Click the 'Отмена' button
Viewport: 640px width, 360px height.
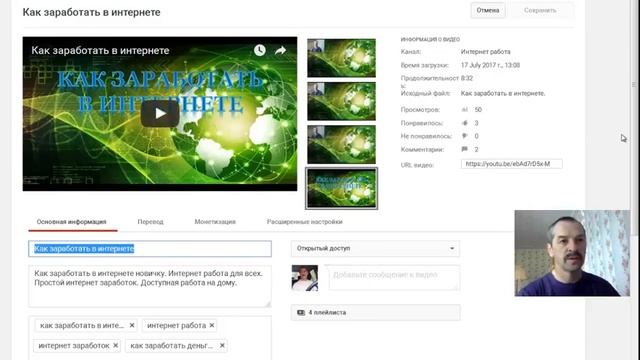488,10
